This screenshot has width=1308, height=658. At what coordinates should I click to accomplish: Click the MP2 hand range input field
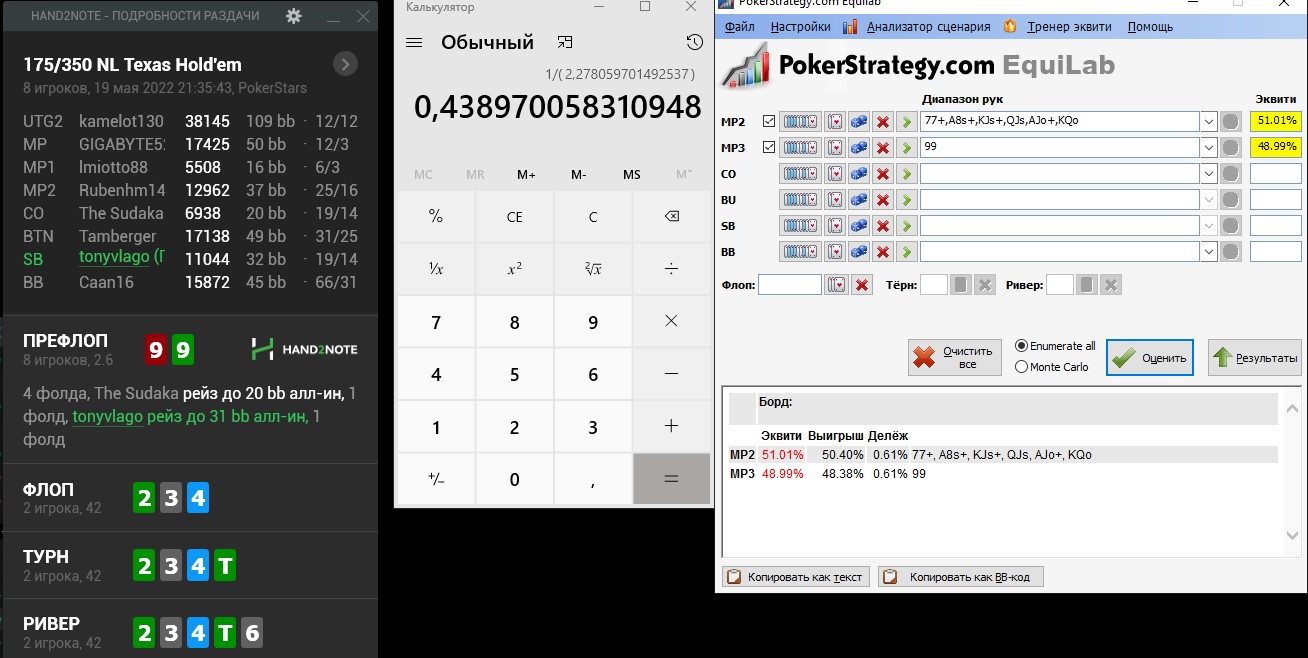(1061, 121)
